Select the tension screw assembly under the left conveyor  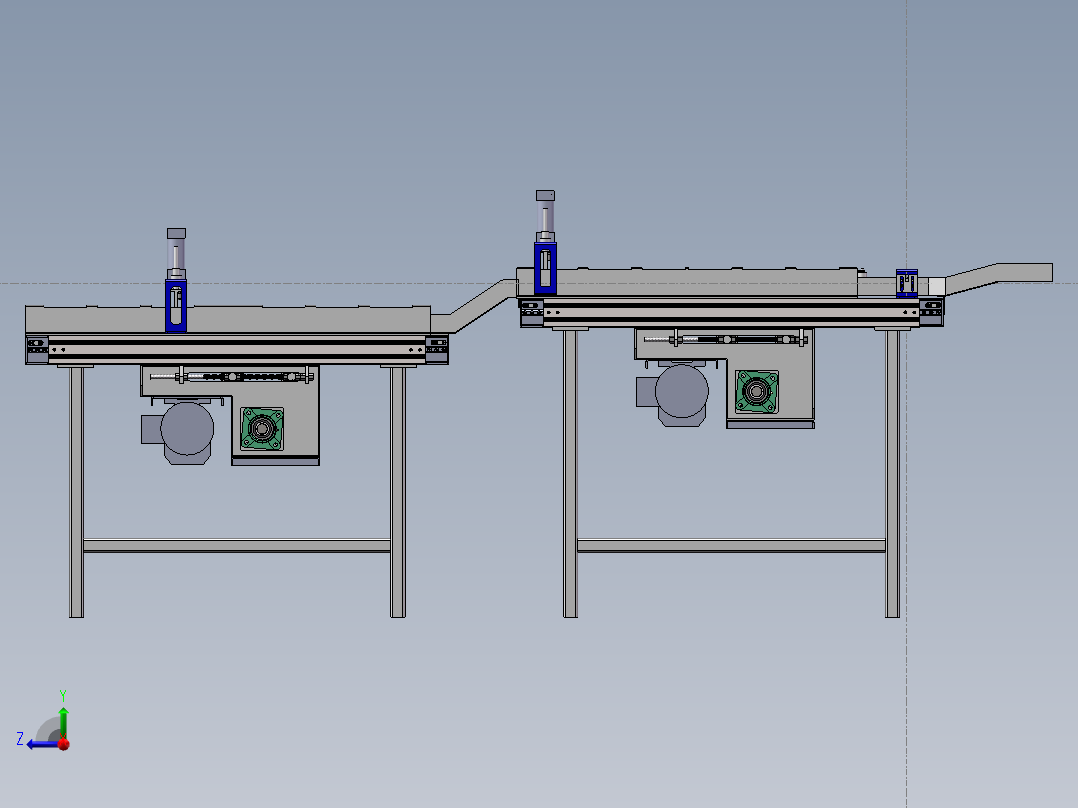pos(232,376)
